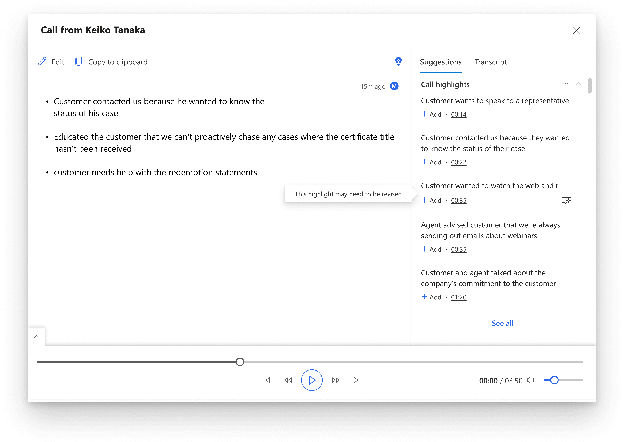The image size is (624, 442).
Task: Click the 'Call from Keiko Tanaka' title
Action: coord(93,30)
